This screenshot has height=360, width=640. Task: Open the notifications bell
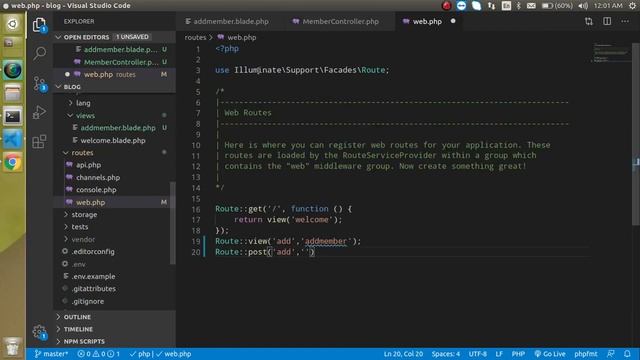click(627, 354)
